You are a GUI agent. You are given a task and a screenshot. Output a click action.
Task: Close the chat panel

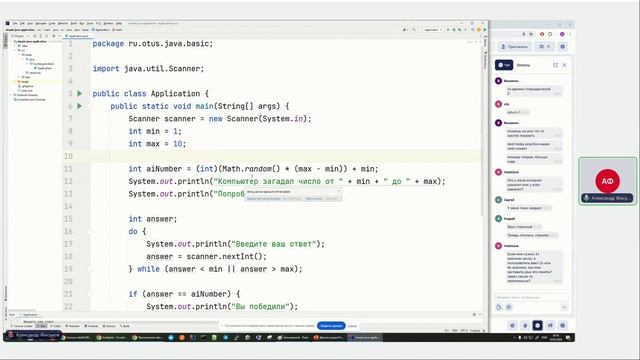click(564, 65)
